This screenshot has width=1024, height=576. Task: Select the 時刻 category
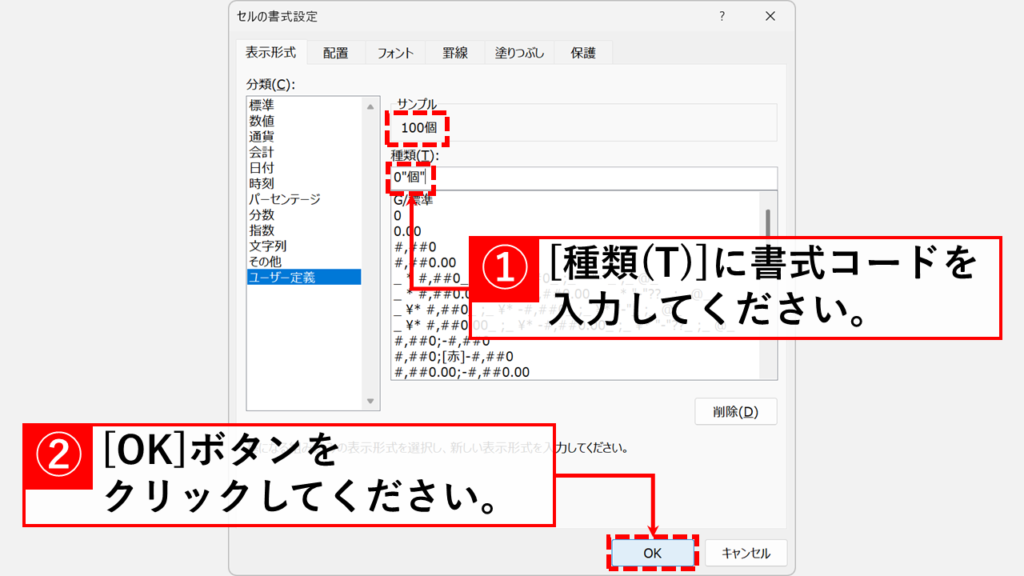(304, 184)
